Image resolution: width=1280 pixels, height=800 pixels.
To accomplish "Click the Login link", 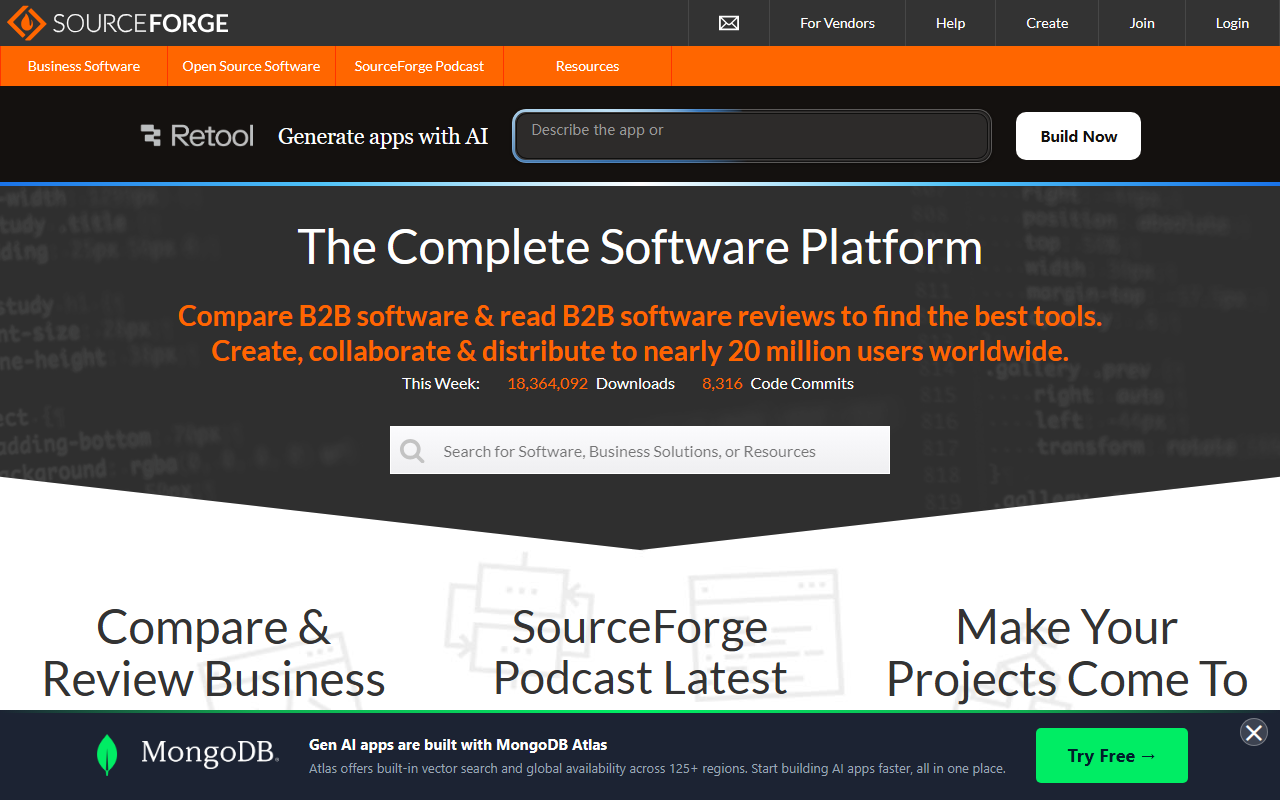I will coord(1232,23).
